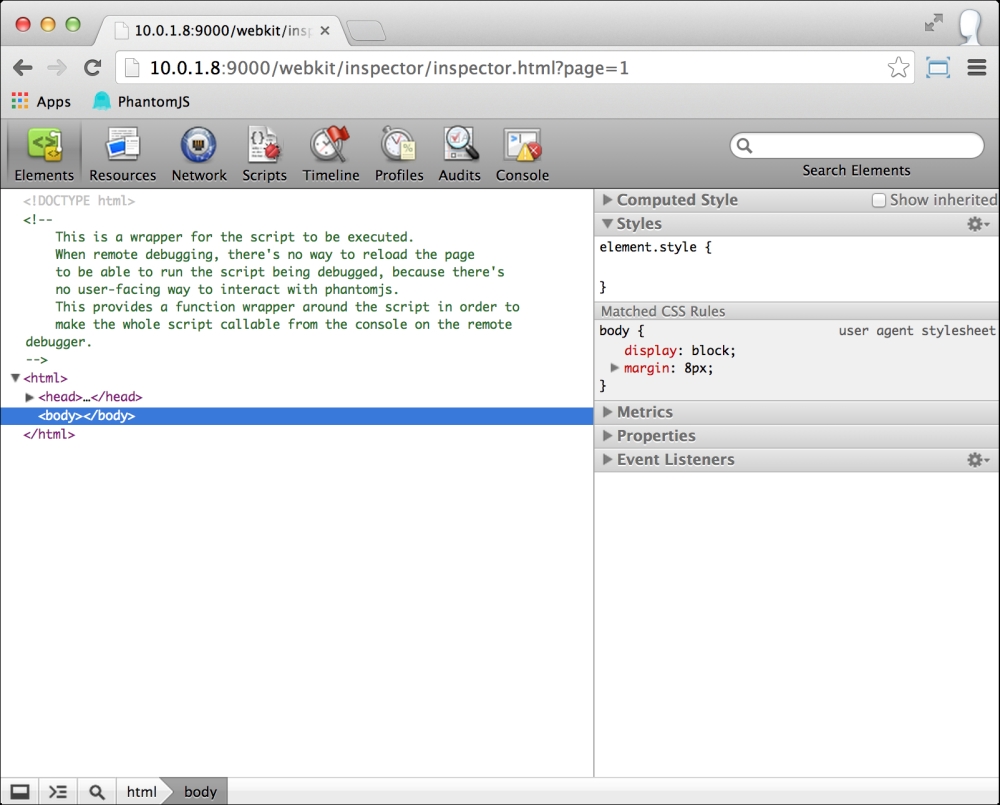Select the DOCTYPE html line

(79, 201)
